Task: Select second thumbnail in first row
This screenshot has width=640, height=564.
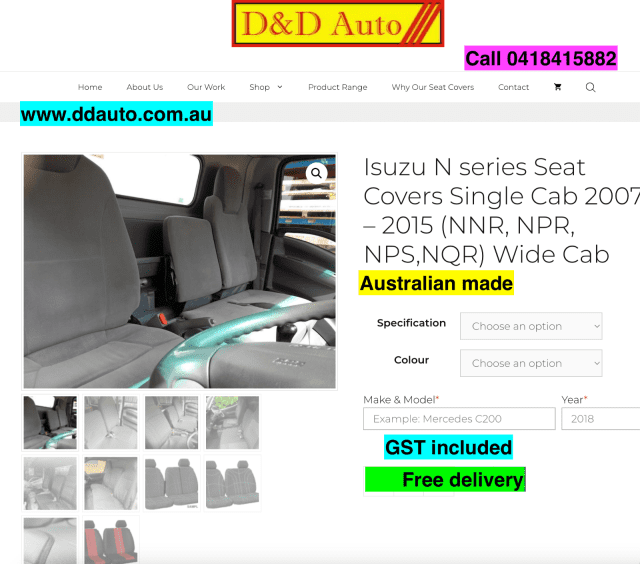Action: coord(111,422)
